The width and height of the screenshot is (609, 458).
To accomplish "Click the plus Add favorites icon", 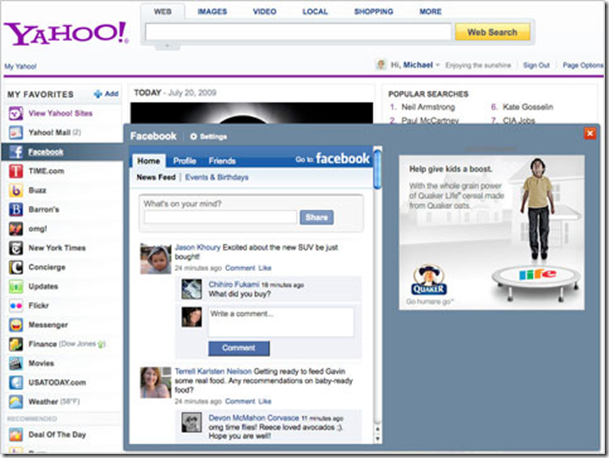I will click(98, 94).
